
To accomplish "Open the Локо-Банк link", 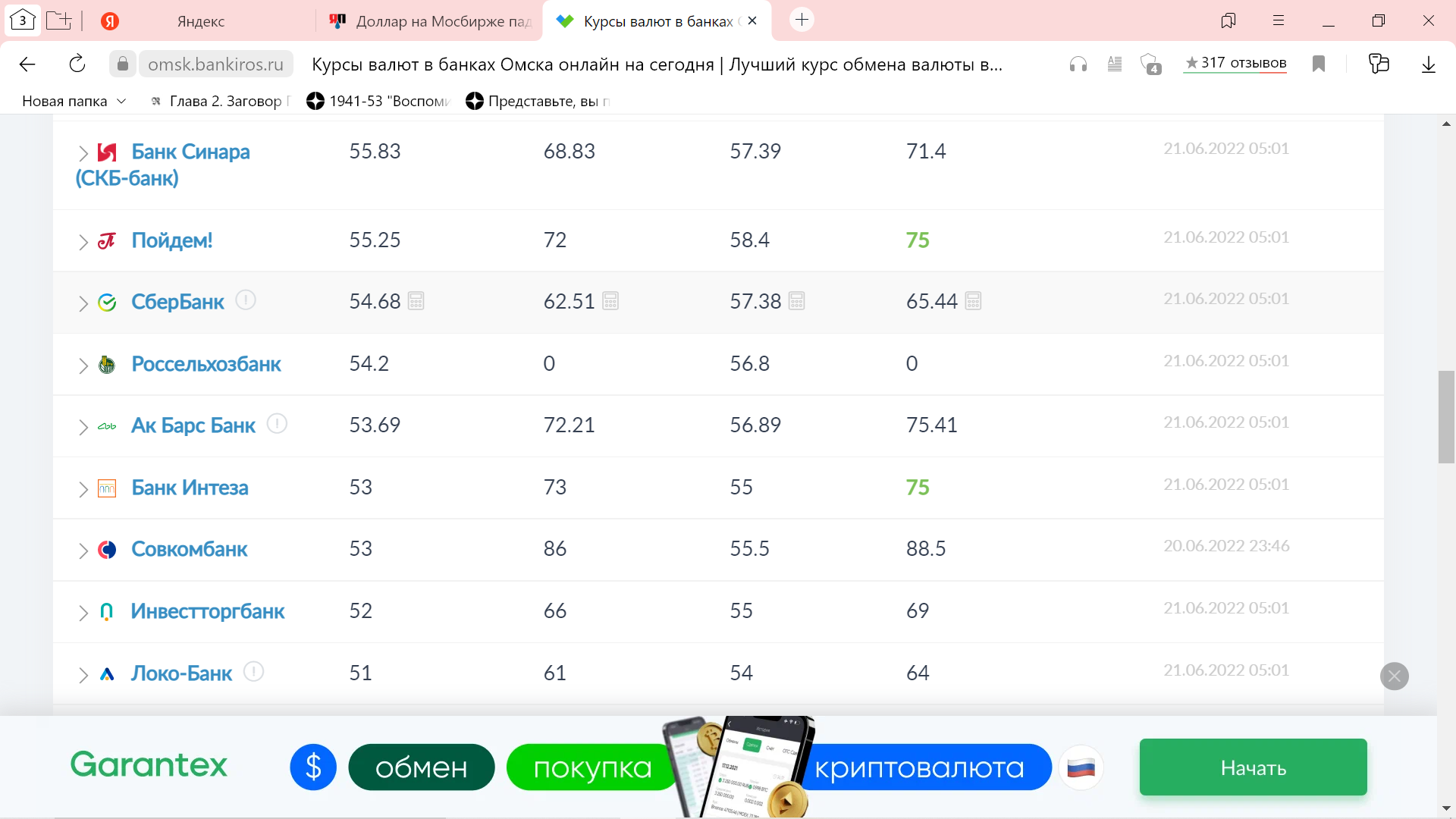I will click(x=182, y=673).
